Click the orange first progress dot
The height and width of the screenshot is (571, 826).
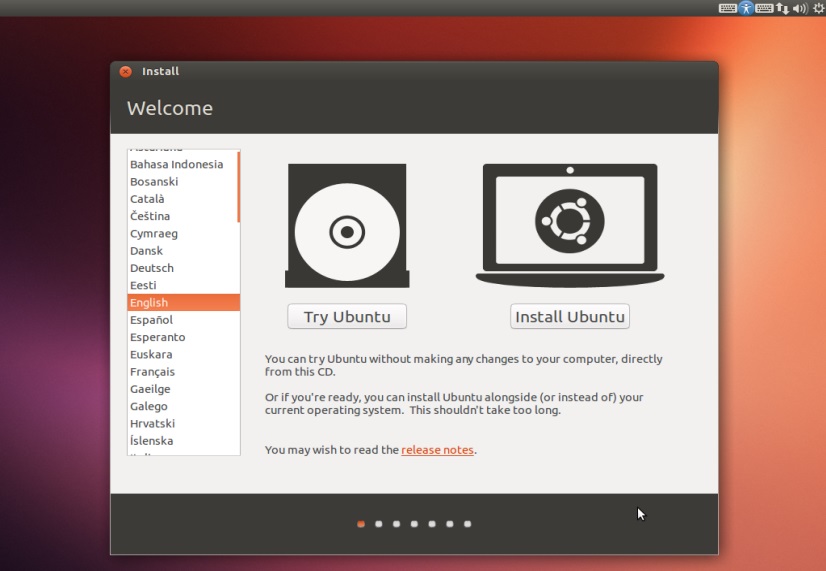(x=361, y=523)
